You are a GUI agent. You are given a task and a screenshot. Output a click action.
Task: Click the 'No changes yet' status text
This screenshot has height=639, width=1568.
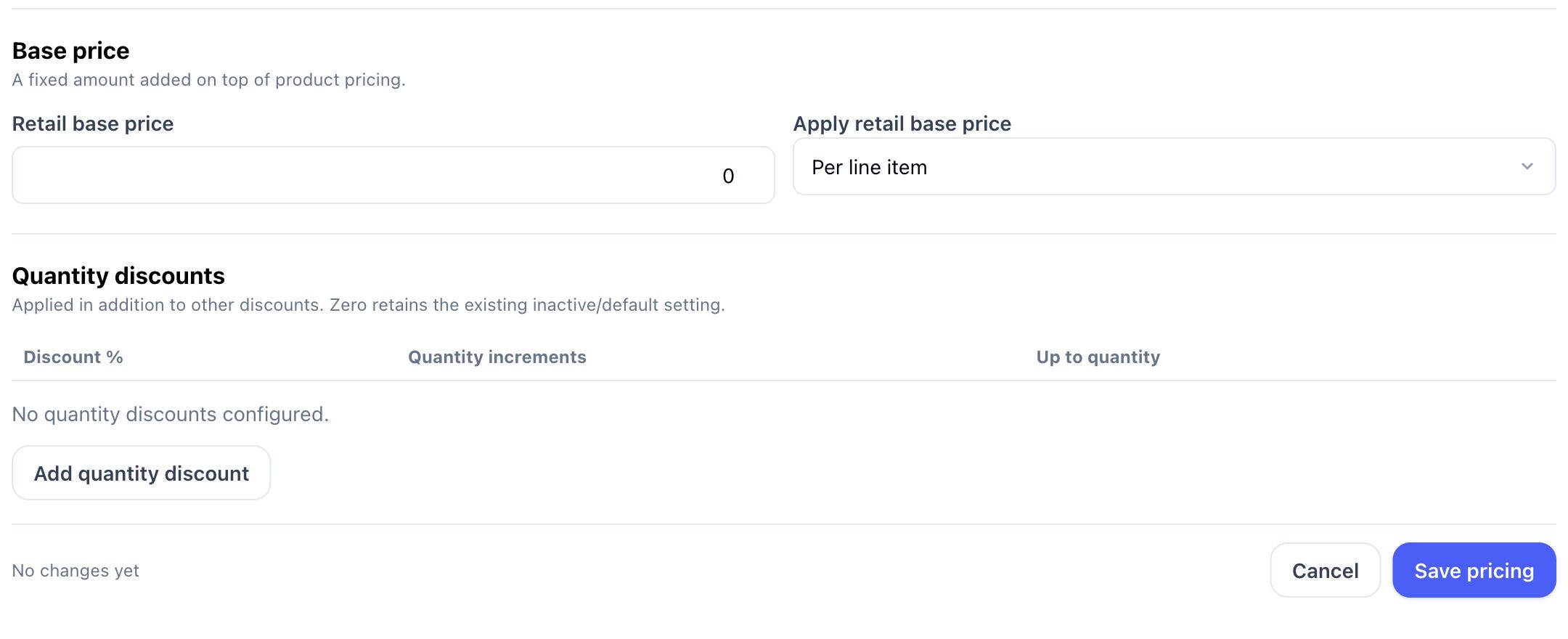click(75, 571)
